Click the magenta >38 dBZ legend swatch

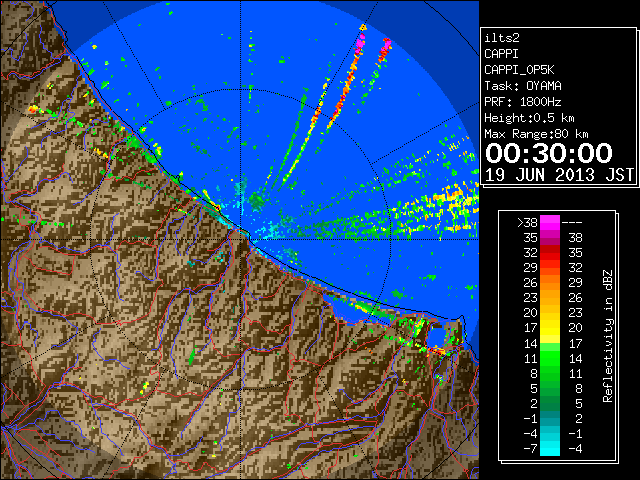(550, 222)
